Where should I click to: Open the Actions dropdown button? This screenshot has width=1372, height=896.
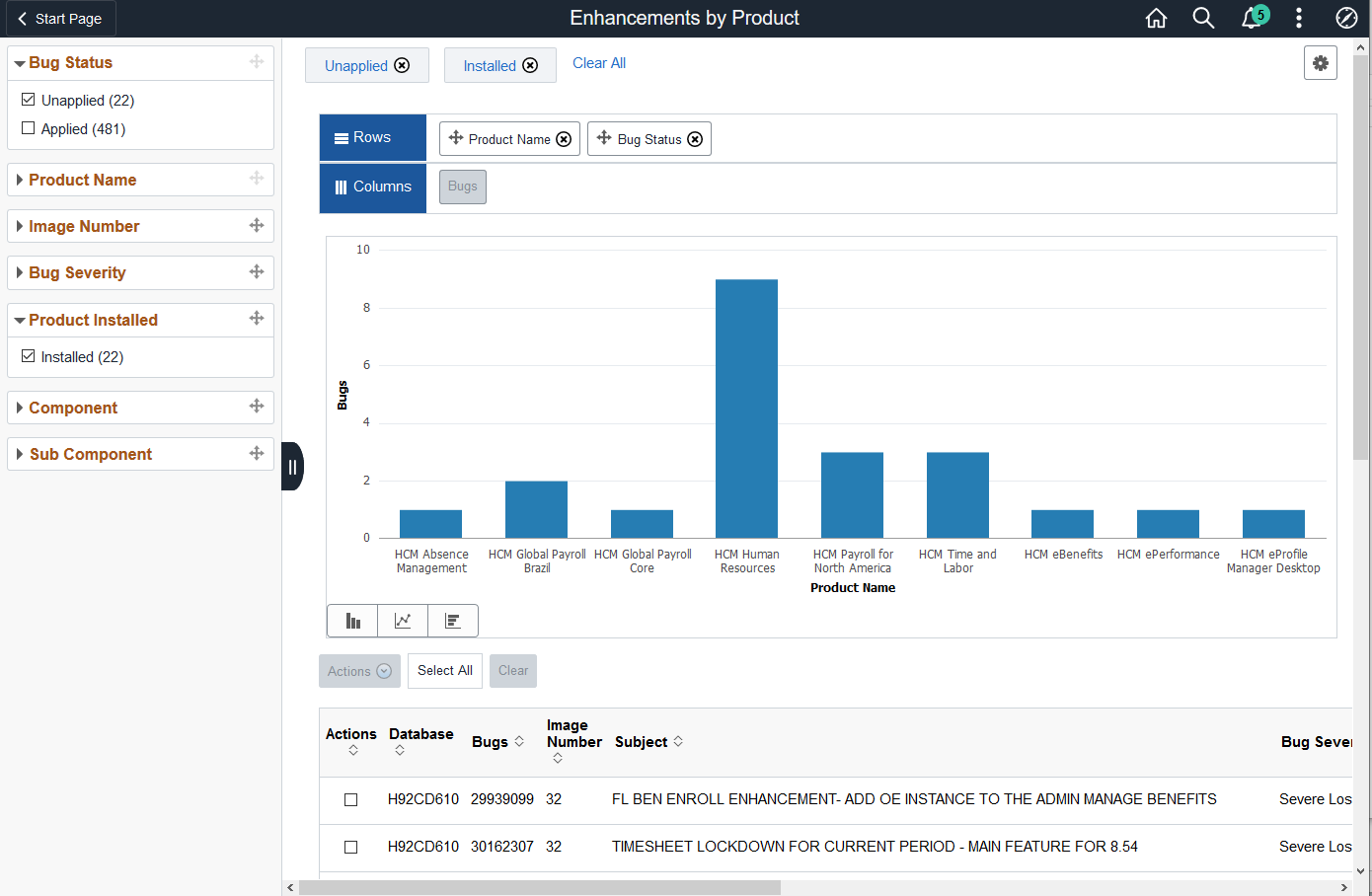(359, 671)
